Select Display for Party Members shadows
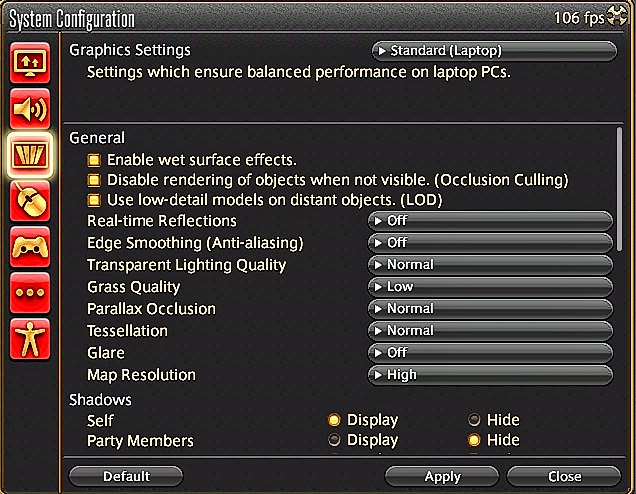 pyautogui.click(x=335, y=440)
